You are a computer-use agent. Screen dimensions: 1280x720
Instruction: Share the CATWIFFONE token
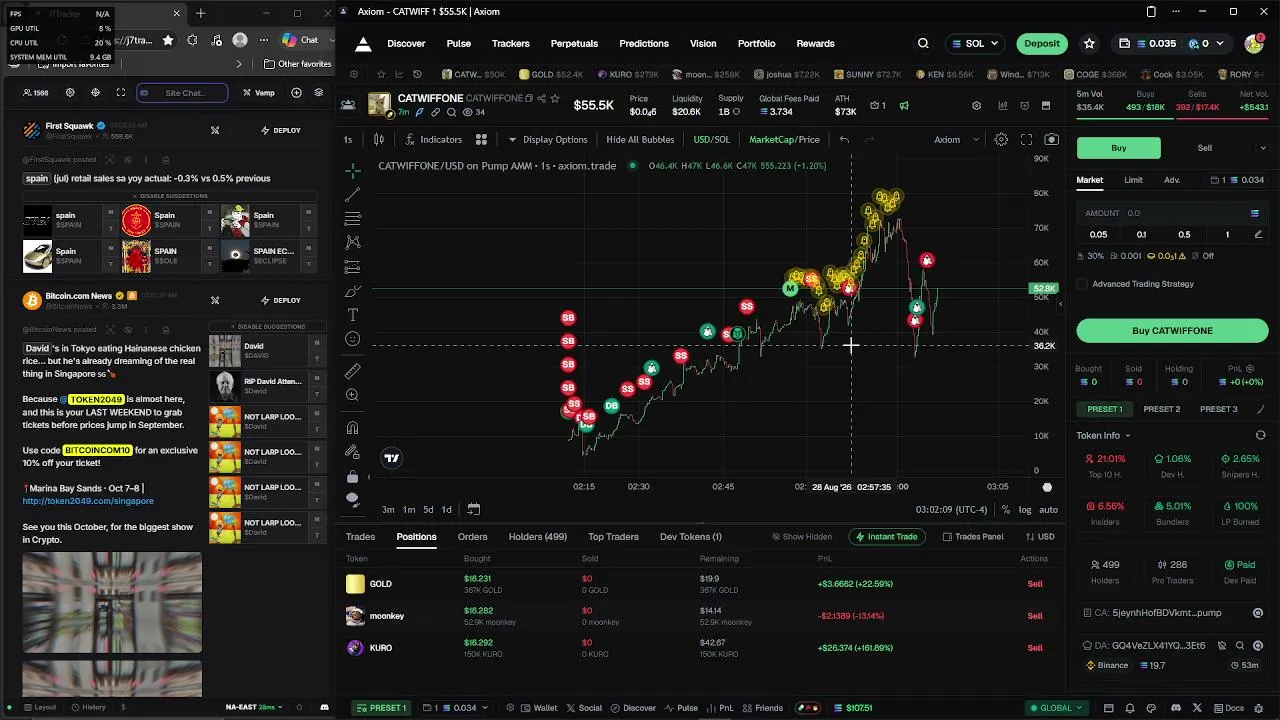[542, 98]
